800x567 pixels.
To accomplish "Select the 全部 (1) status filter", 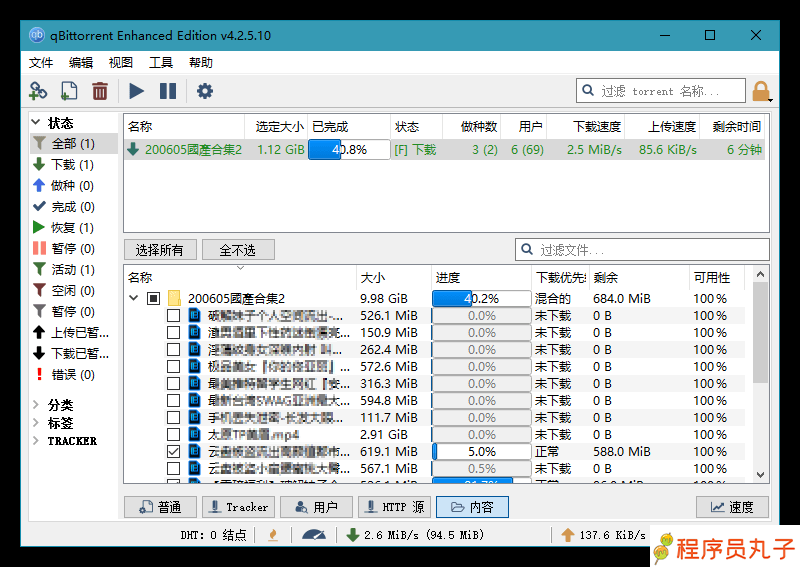I will (73, 143).
